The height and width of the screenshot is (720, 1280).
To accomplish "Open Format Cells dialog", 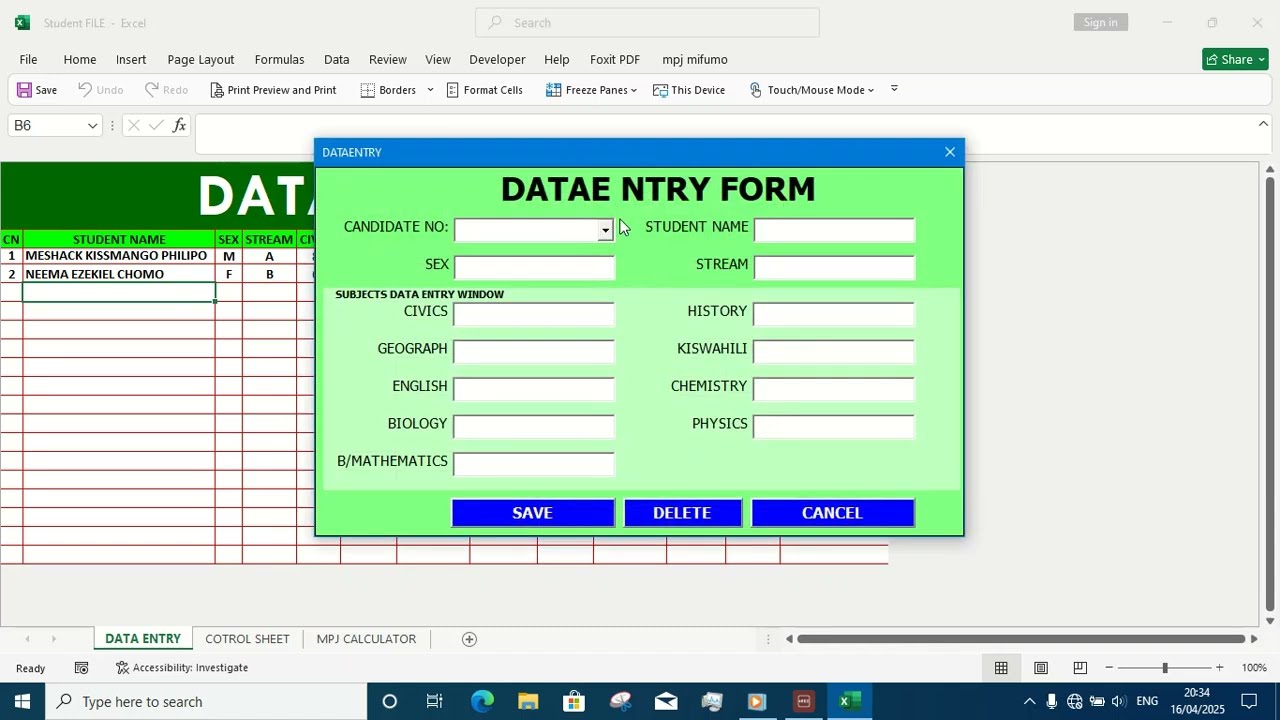I will (x=484, y=90).
